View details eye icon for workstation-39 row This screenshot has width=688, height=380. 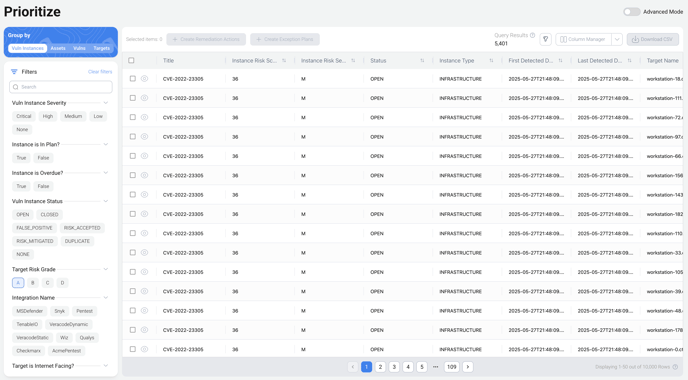point(144,291)
